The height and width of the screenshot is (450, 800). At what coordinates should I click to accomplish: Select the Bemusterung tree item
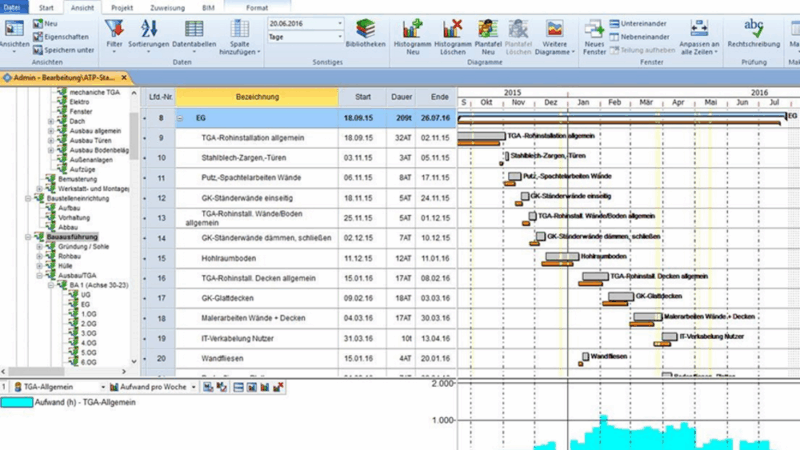[78, 179]
